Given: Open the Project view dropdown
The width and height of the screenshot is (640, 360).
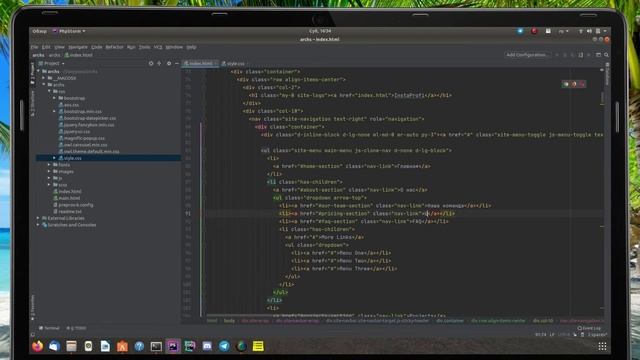Looking at the screenshot, I should [51, 64].
